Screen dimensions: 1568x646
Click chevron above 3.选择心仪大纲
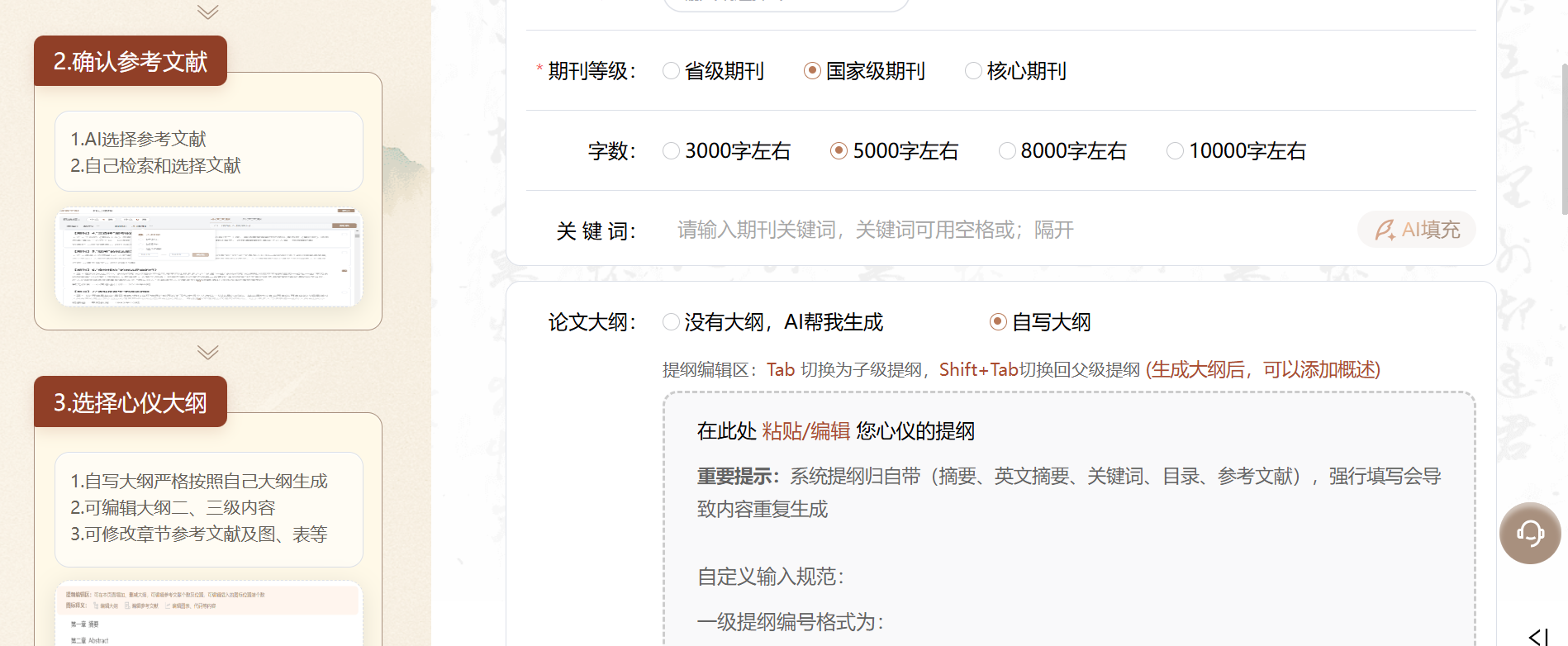(x=208, y=353)
